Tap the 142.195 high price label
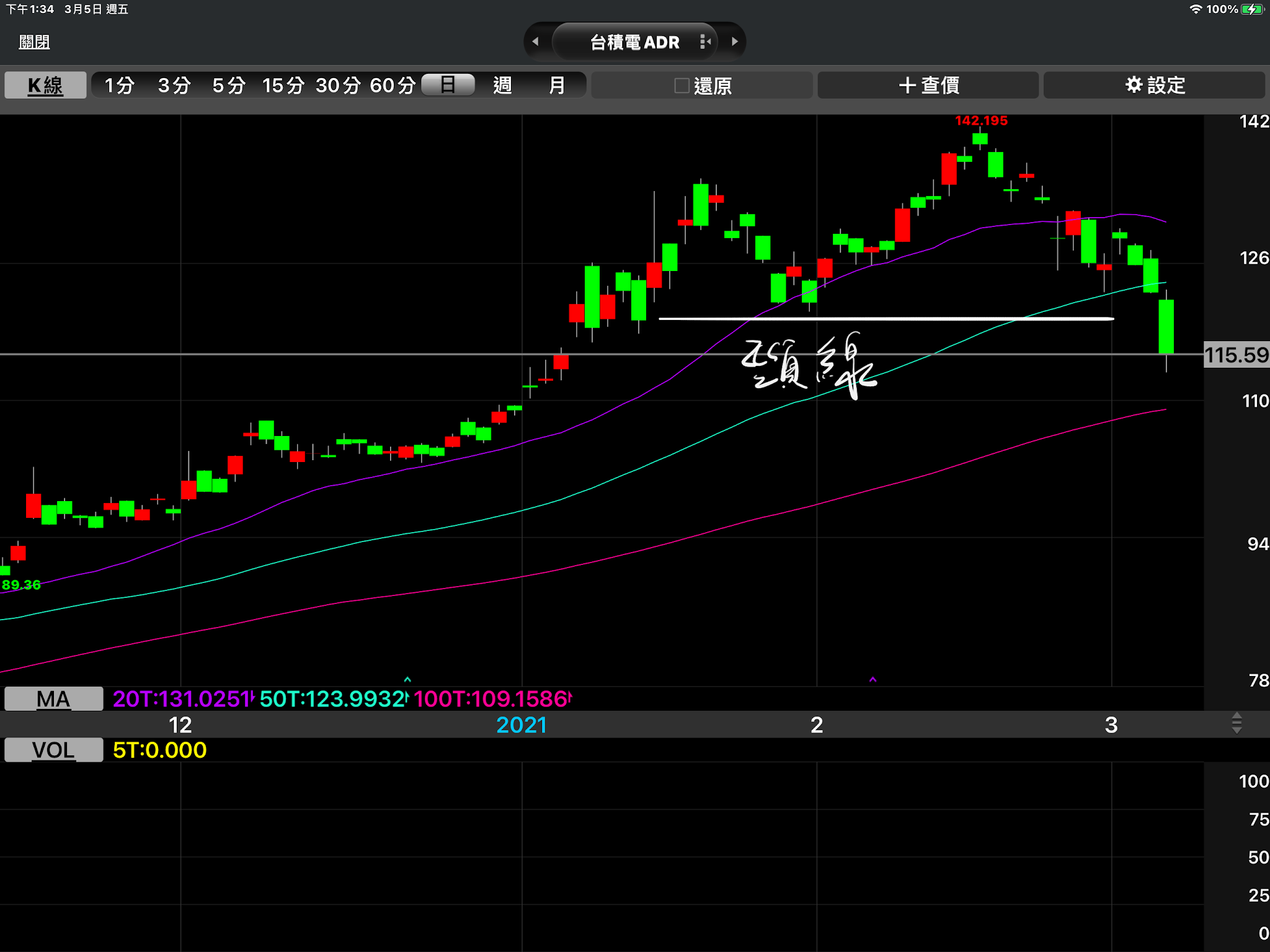 981,121
